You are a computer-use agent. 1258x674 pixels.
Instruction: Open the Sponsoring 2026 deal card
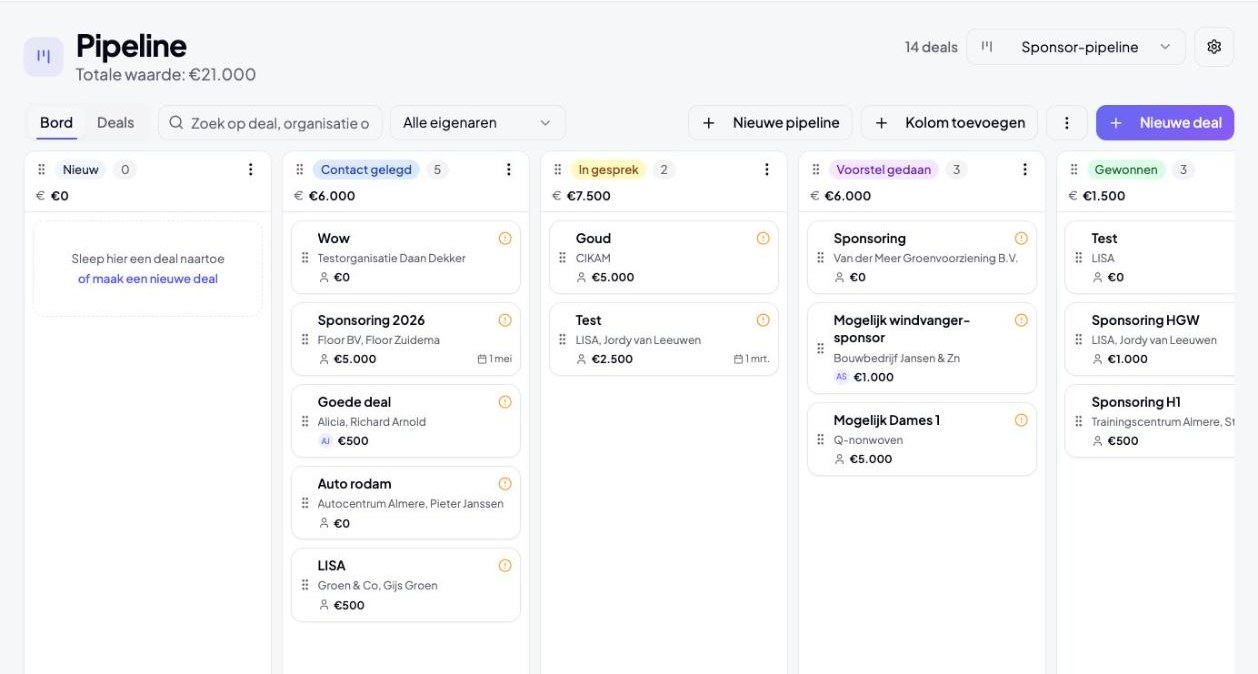coord(406,339)
